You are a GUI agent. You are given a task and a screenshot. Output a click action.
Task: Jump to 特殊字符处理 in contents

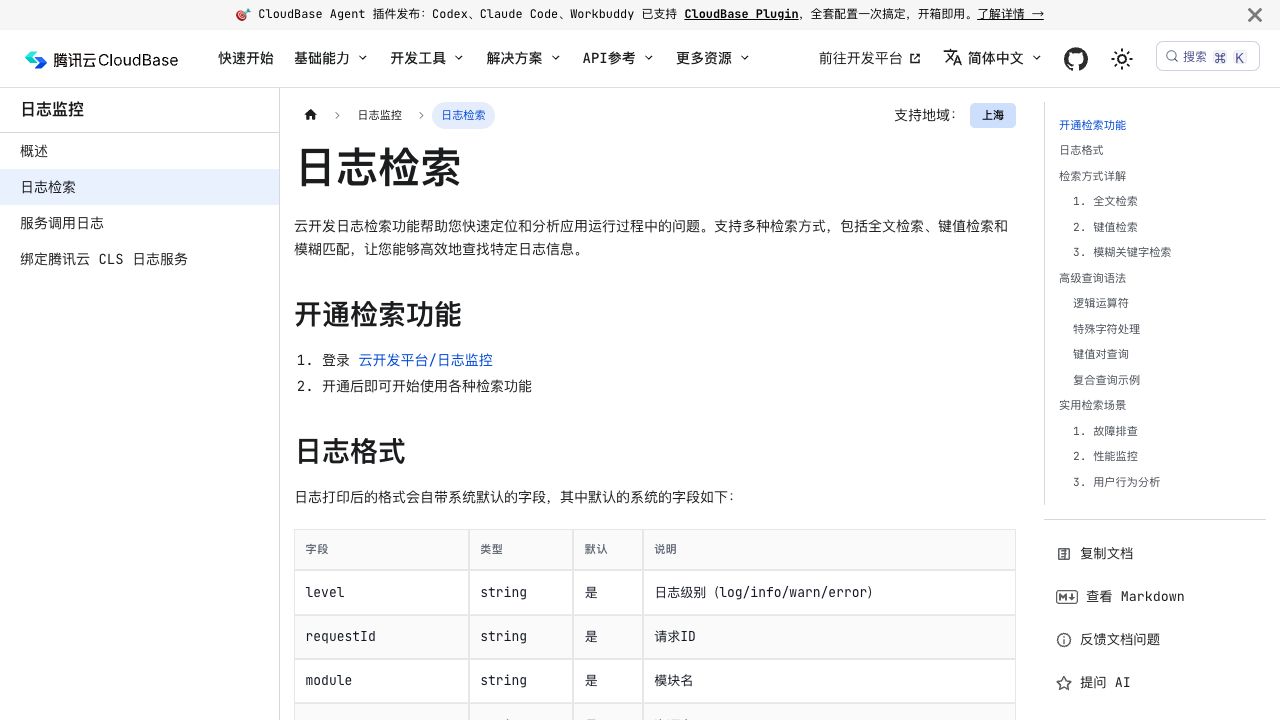(1106, 329)
